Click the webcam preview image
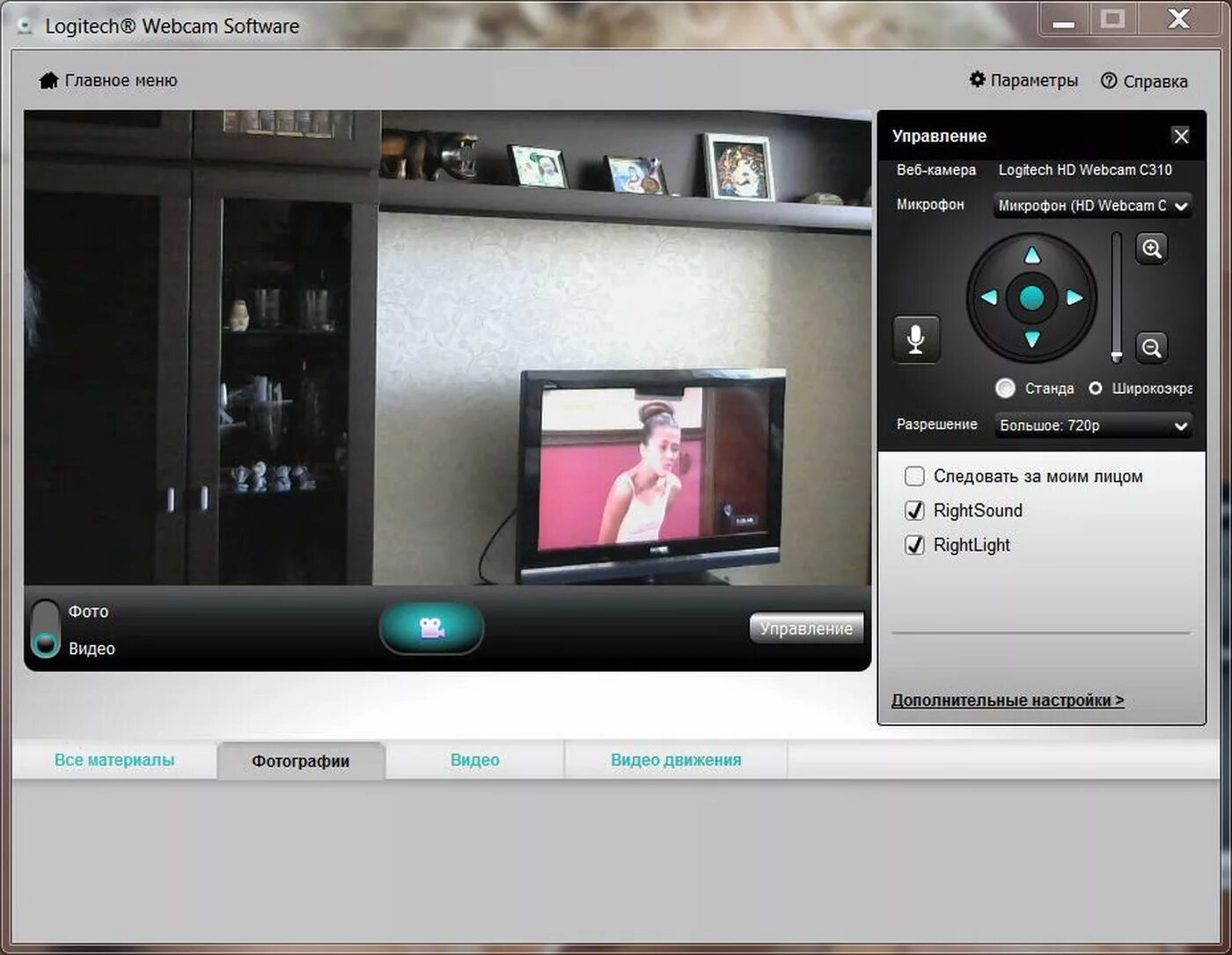This screenshot has width=1232, height=955. pyautogui.click(x=448, y=348)
